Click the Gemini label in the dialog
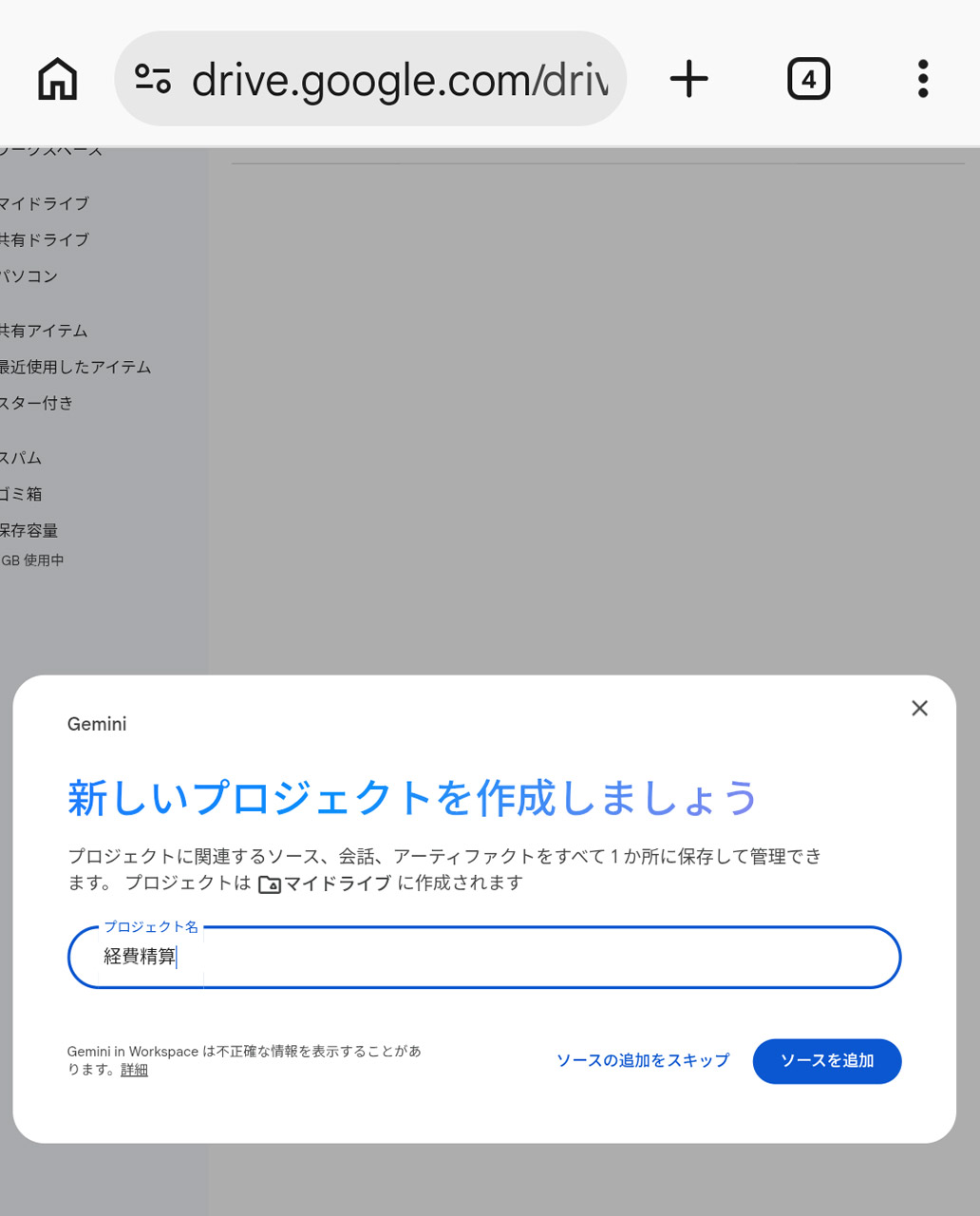The width and height of the screenshot is (980, 1216). (x=97, y=724)
